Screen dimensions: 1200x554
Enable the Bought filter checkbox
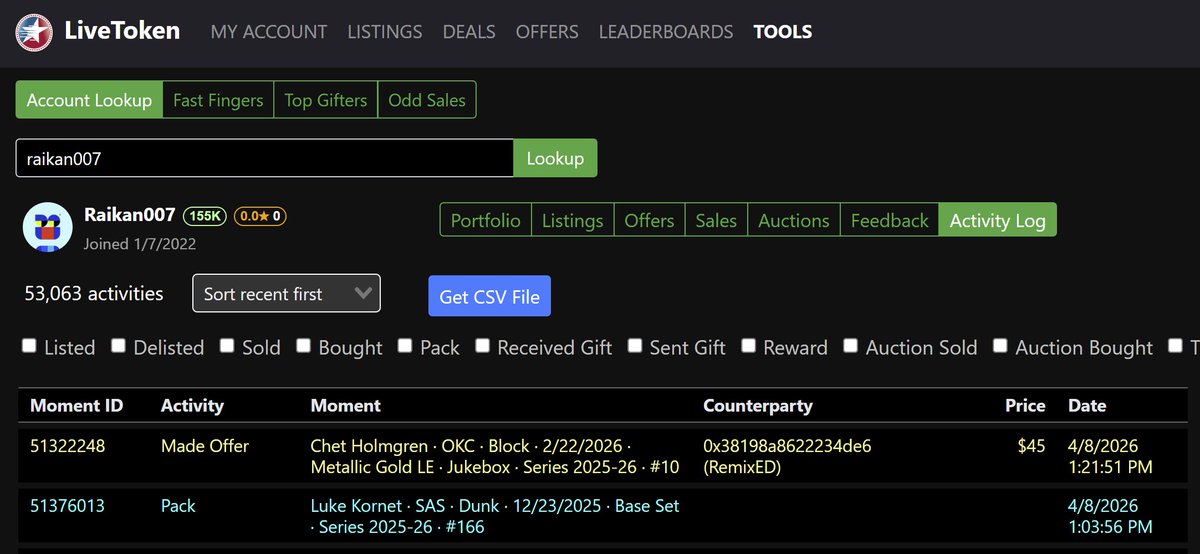pyautogui.click(x=303, y=346)
